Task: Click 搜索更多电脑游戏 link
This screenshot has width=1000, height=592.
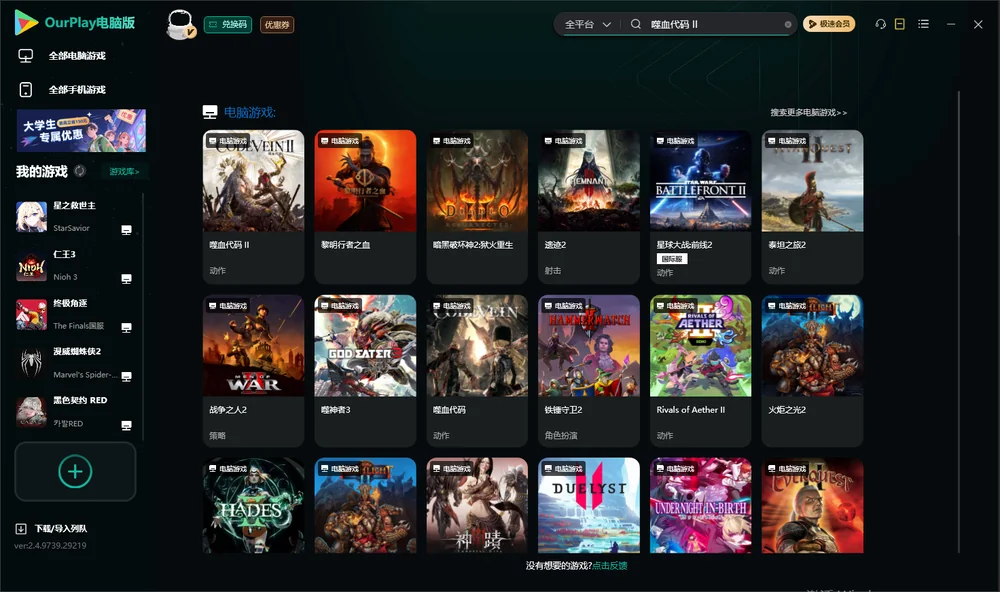Action: tap(808, 112)
